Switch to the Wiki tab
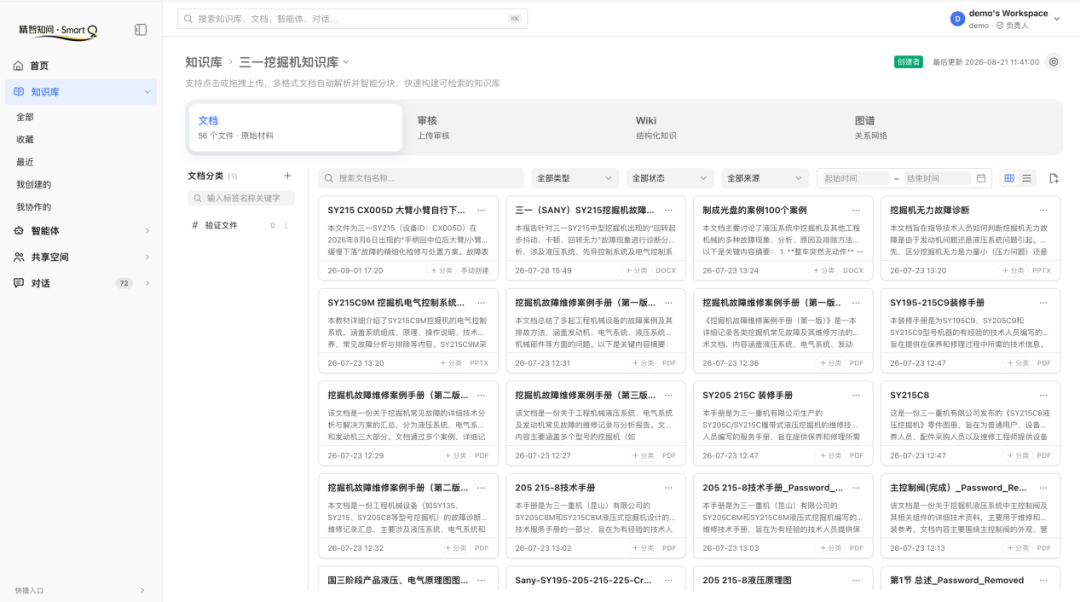The width and height of the screenshot is (1080, 602). click(x=733, y=127)
